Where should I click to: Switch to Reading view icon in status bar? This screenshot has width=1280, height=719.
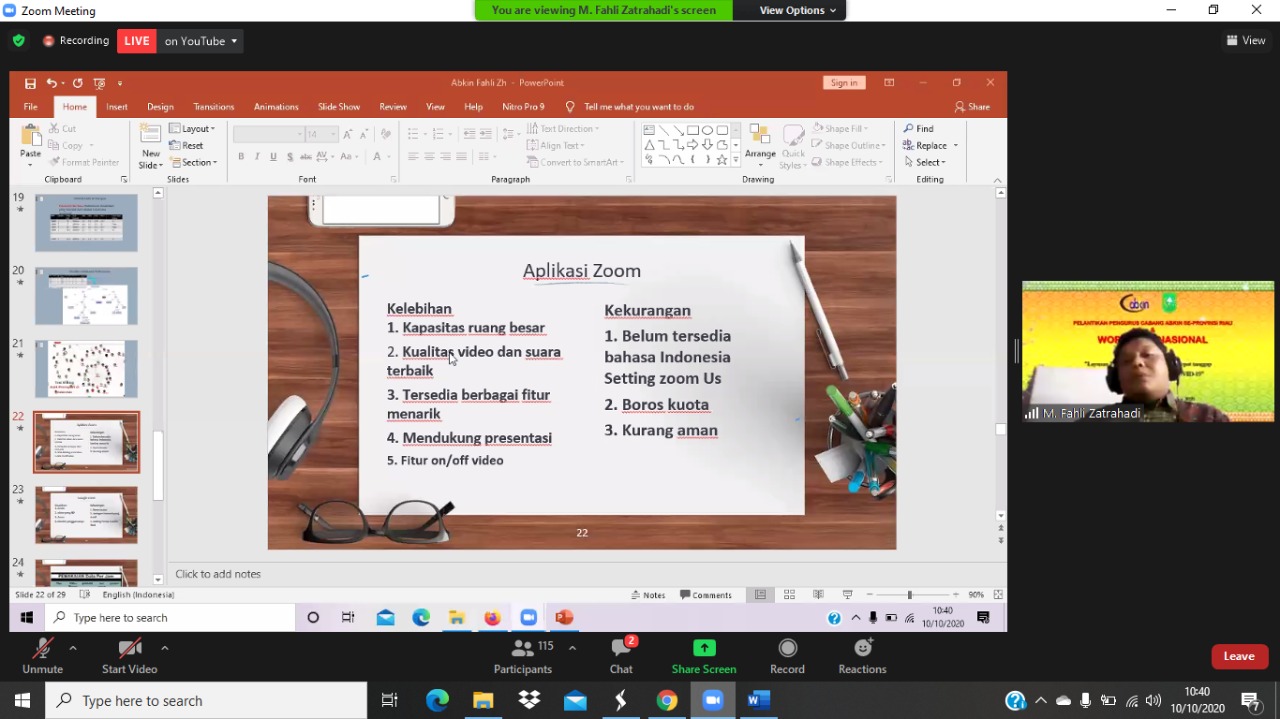[x=818, y=595]
